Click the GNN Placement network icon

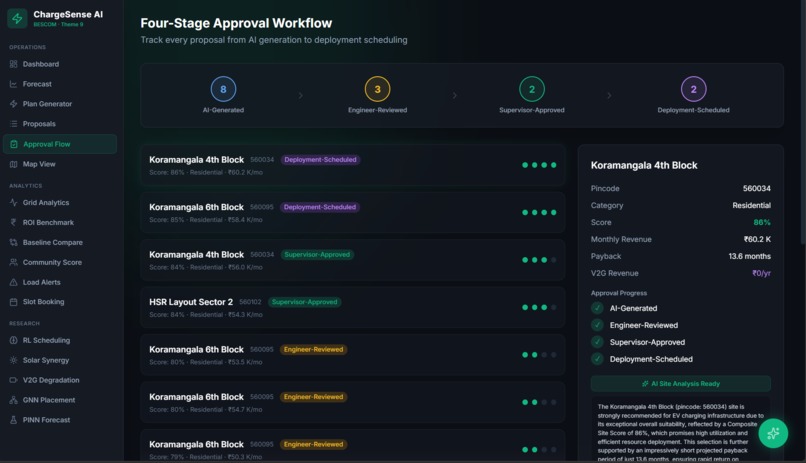click(x=13, y=400)
